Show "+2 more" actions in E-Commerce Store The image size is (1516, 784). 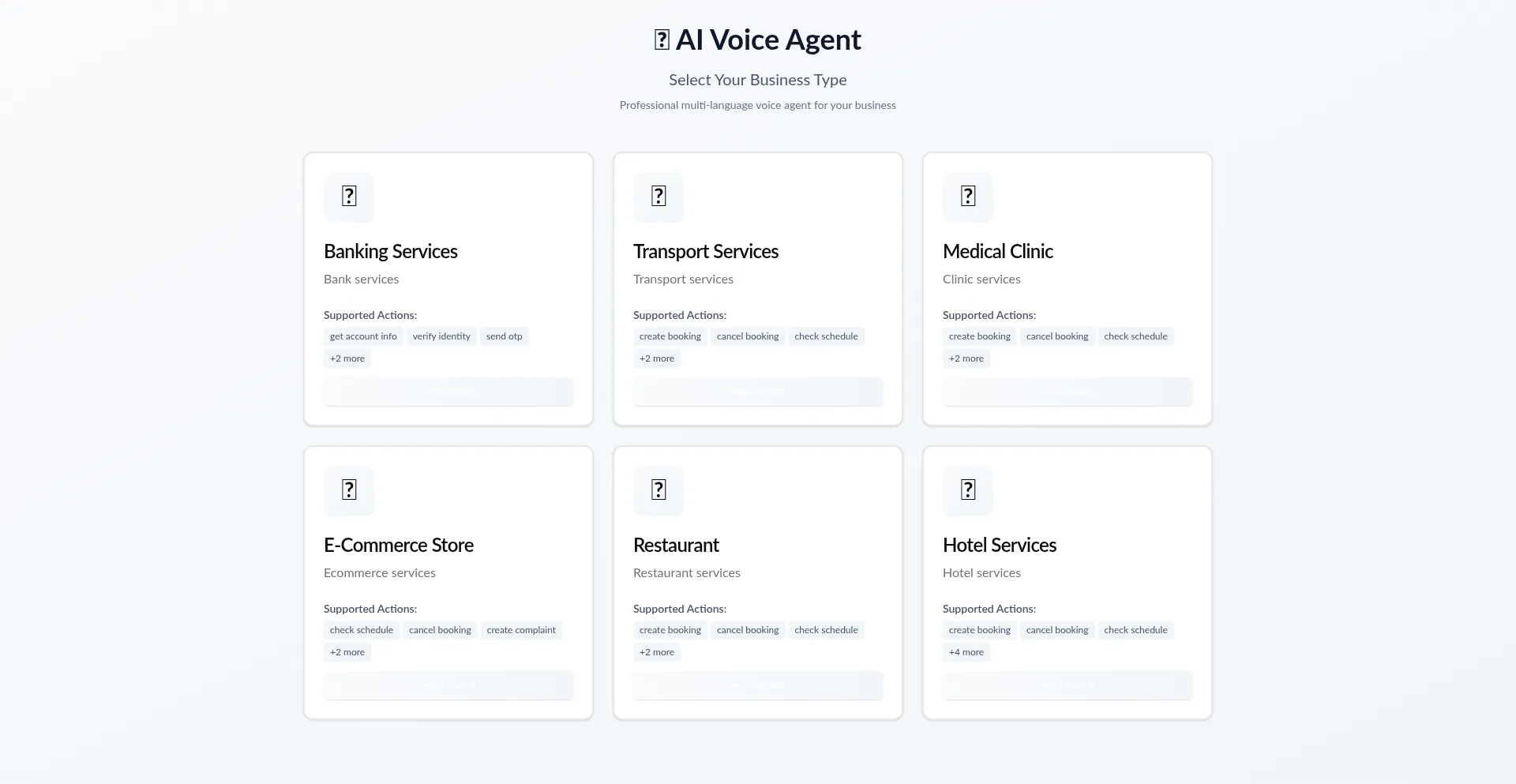pos(347,652)
